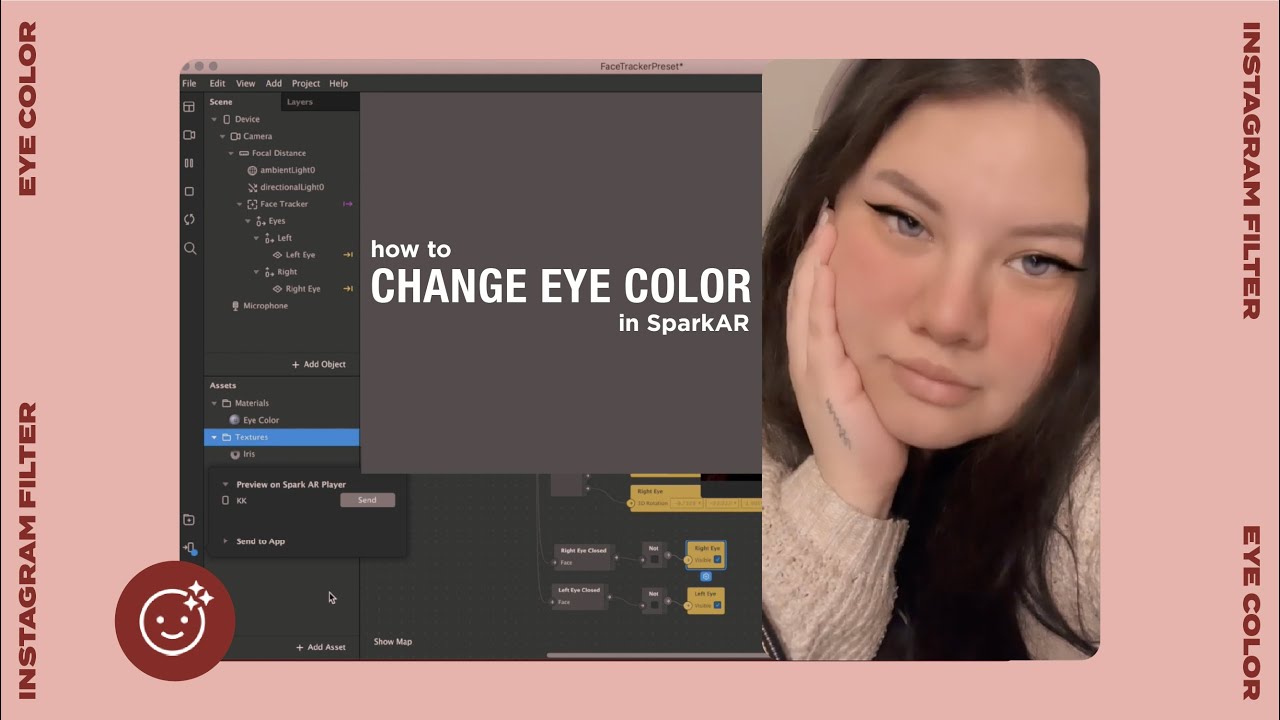Collapse the Eyes node
Viewport: 1280px width, 720px height.
coord(248,221)
